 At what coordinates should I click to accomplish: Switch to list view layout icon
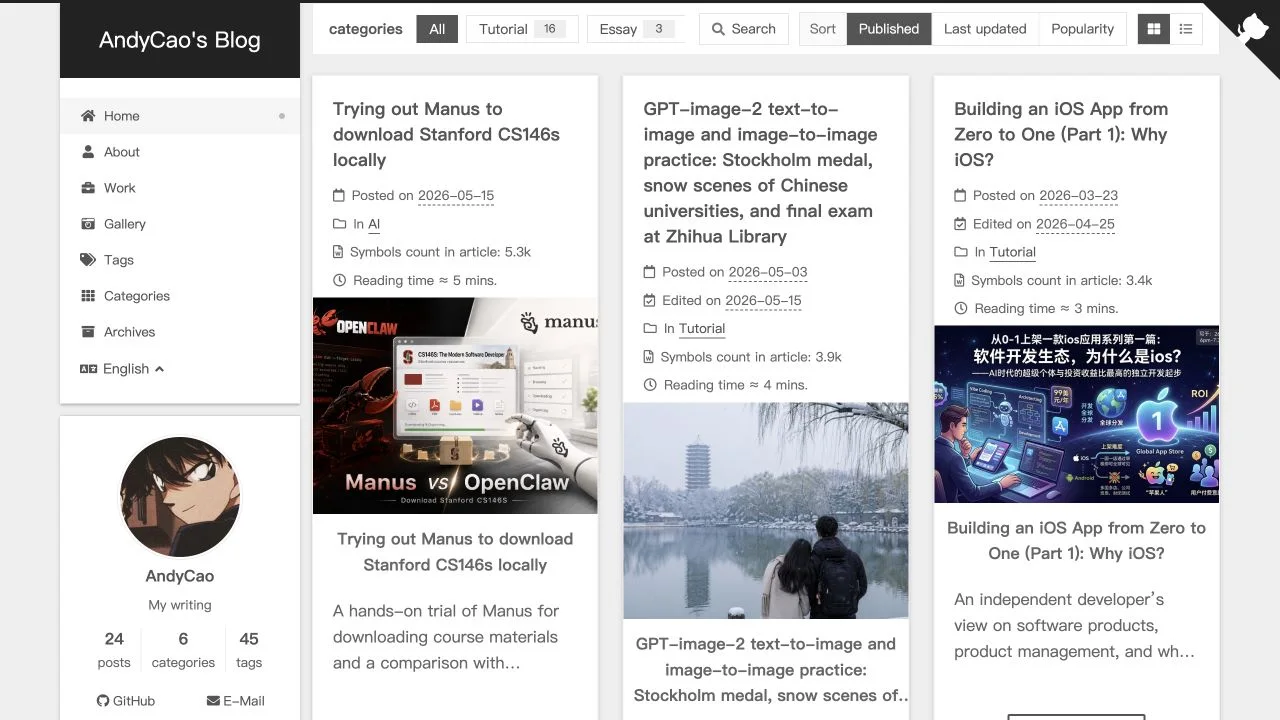click(1186, 29)
